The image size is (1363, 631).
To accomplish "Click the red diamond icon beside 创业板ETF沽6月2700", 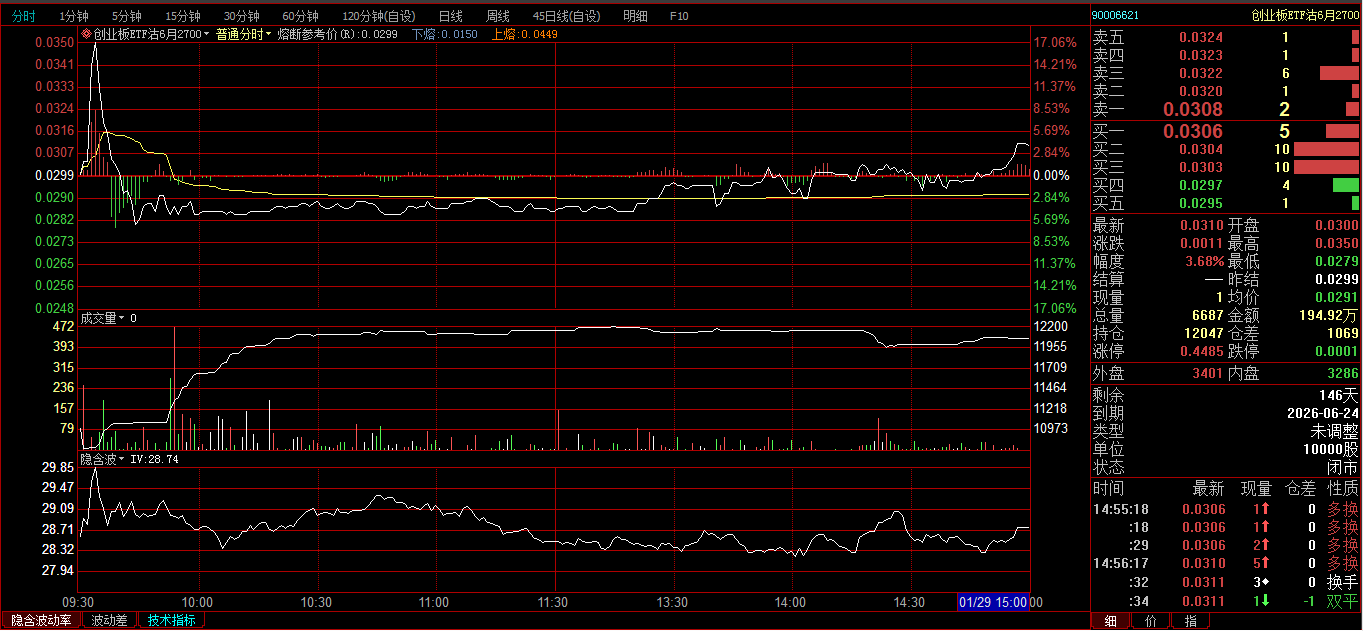I will 87,34.
